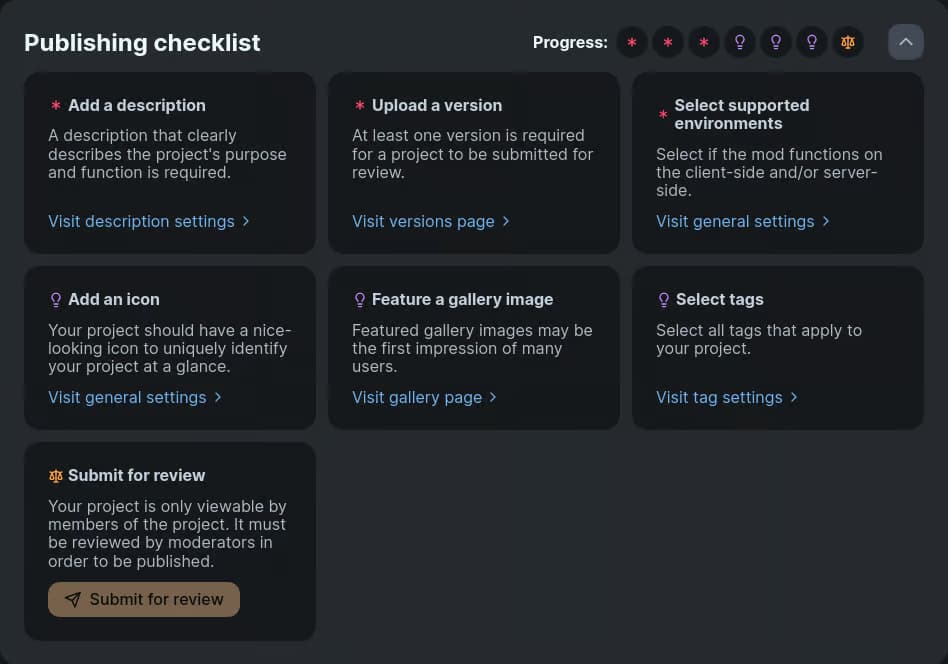Visit general settings under supported environments
This screenshot has height=664, width=948.
[735, 221]
